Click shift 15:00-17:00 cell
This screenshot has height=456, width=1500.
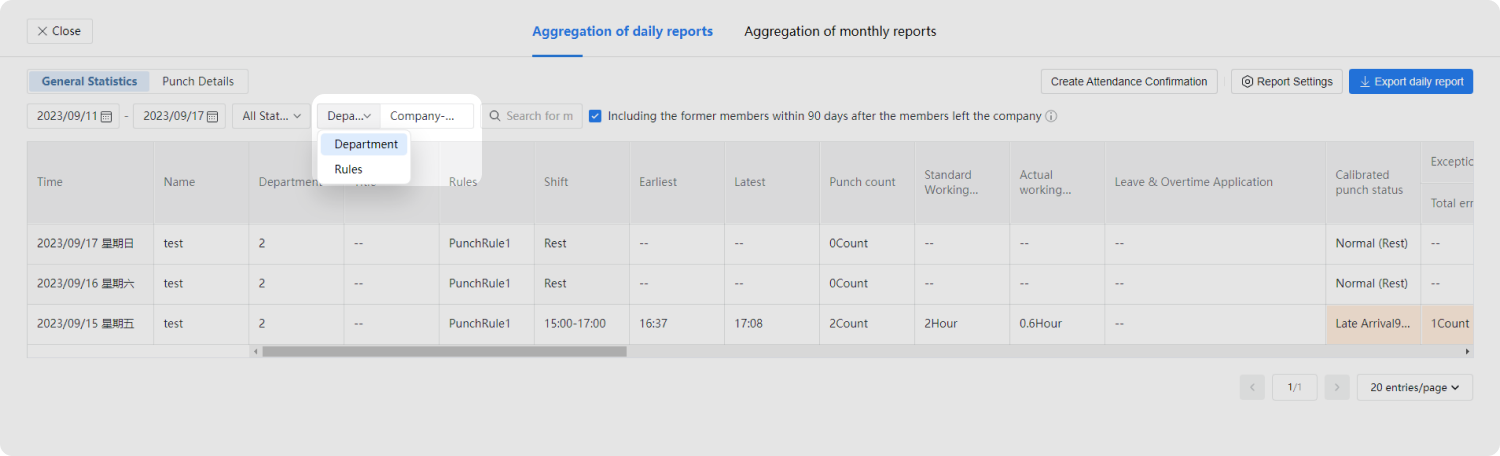coord(581,324)
